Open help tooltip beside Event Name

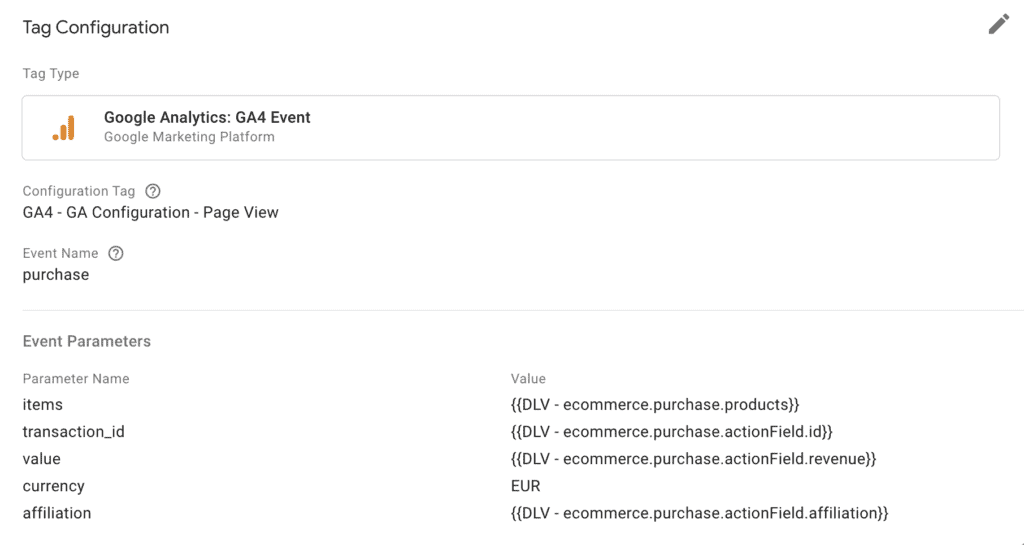pos(116,253)
